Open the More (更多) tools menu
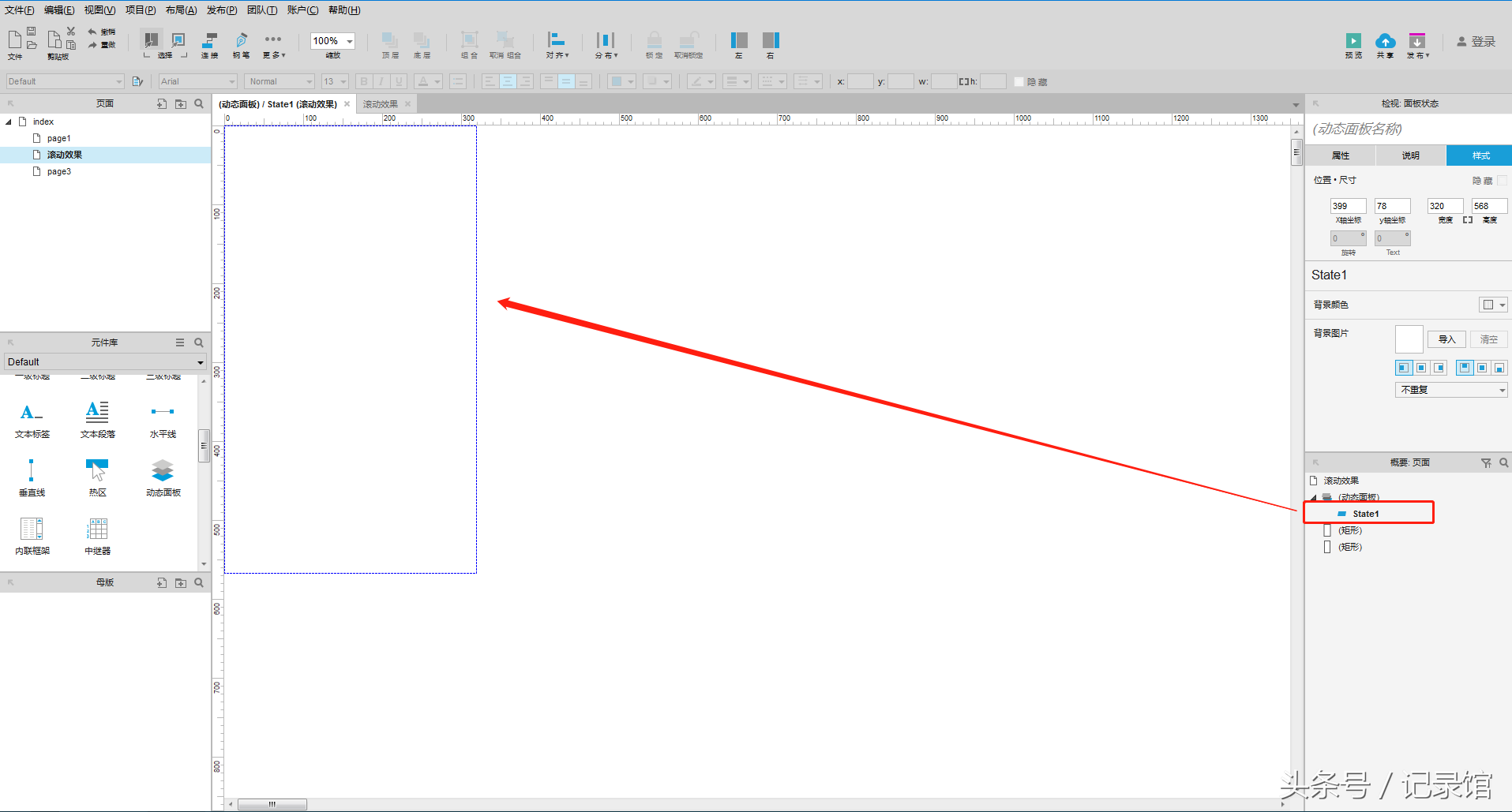Screen dimensions: 1512x812 273,45
